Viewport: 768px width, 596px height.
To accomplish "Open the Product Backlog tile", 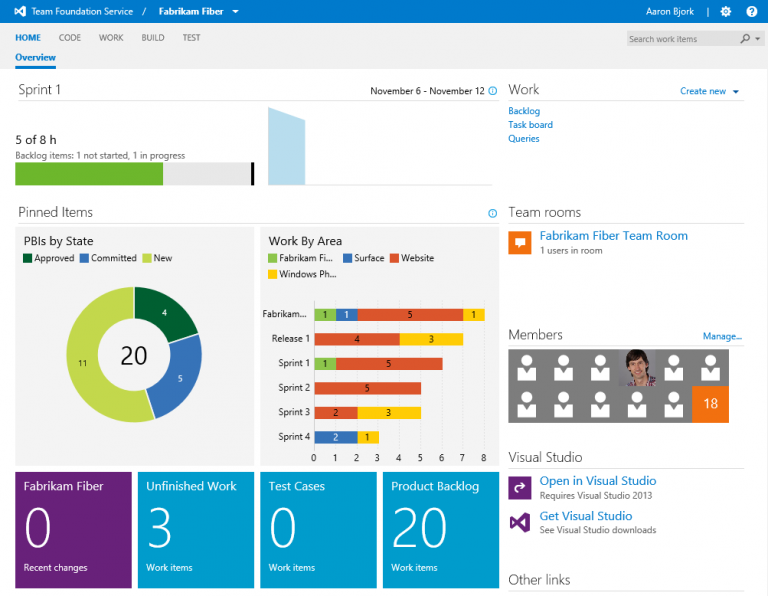I will tap(440, 530).
